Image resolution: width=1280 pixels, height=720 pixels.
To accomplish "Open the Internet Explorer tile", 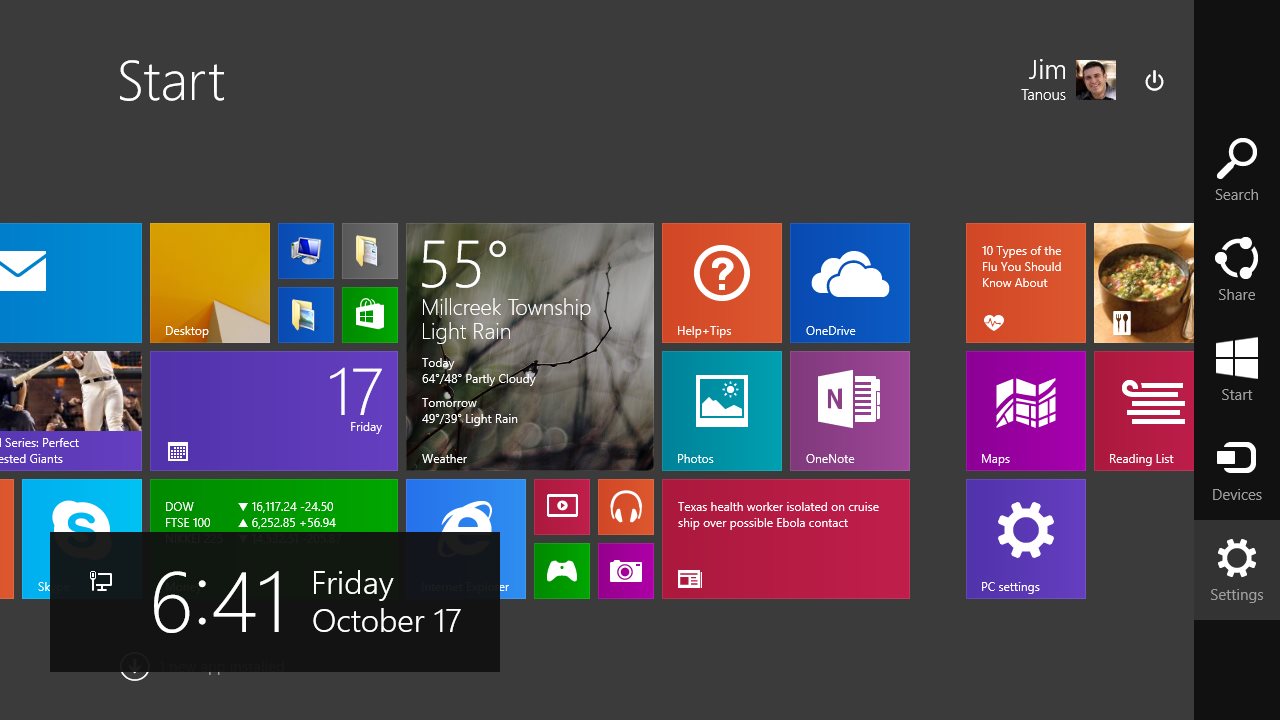I will (466, 506).
